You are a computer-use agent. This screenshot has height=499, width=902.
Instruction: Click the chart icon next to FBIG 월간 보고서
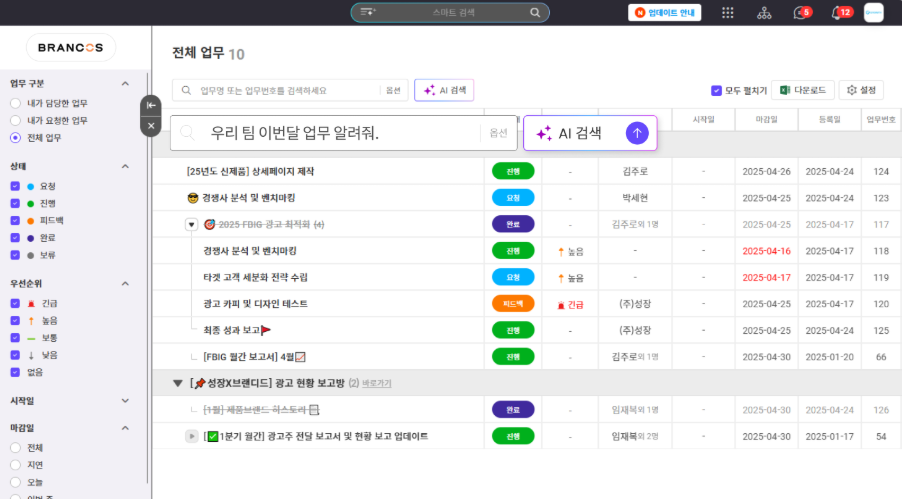(300, 357)
